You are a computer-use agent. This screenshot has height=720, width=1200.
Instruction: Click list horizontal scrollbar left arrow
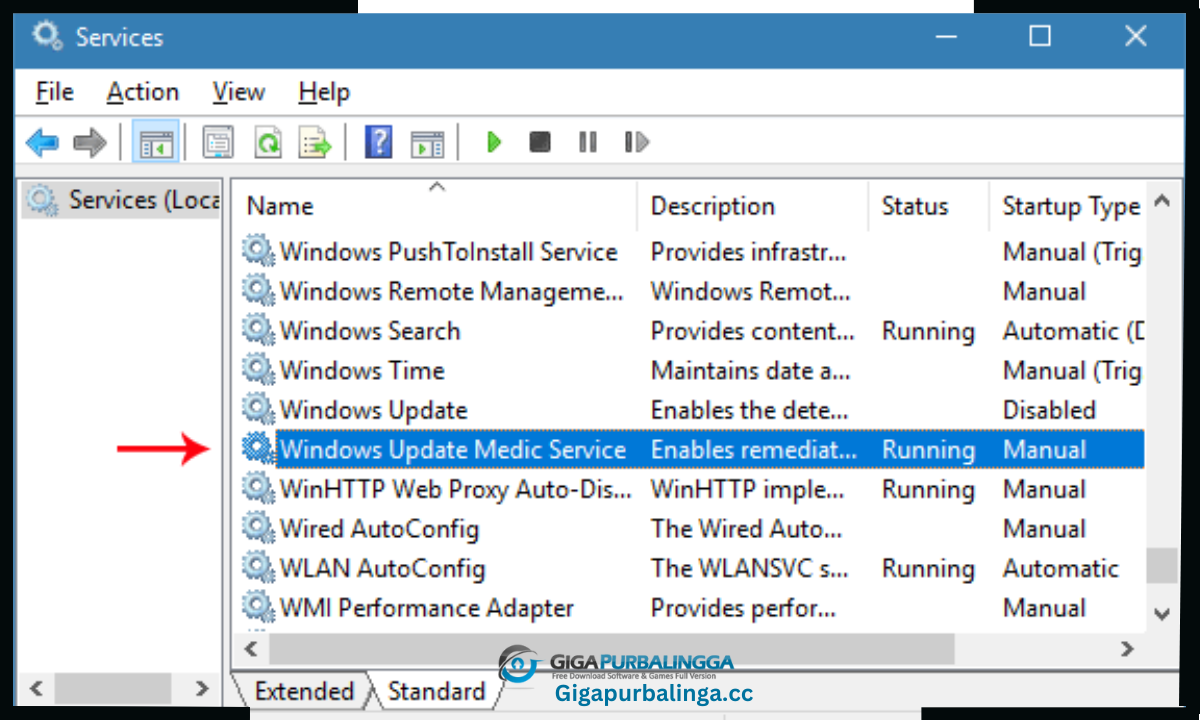click(251, 649)
